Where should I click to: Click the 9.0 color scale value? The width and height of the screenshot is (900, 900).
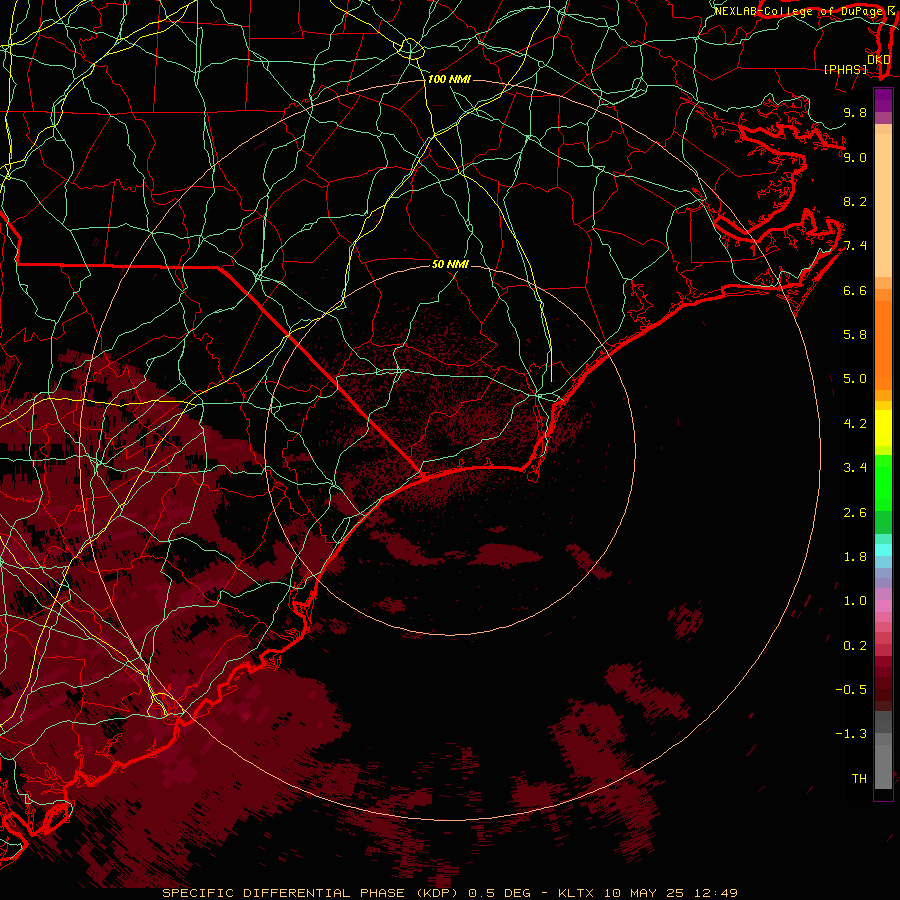(x=855, y=157)
